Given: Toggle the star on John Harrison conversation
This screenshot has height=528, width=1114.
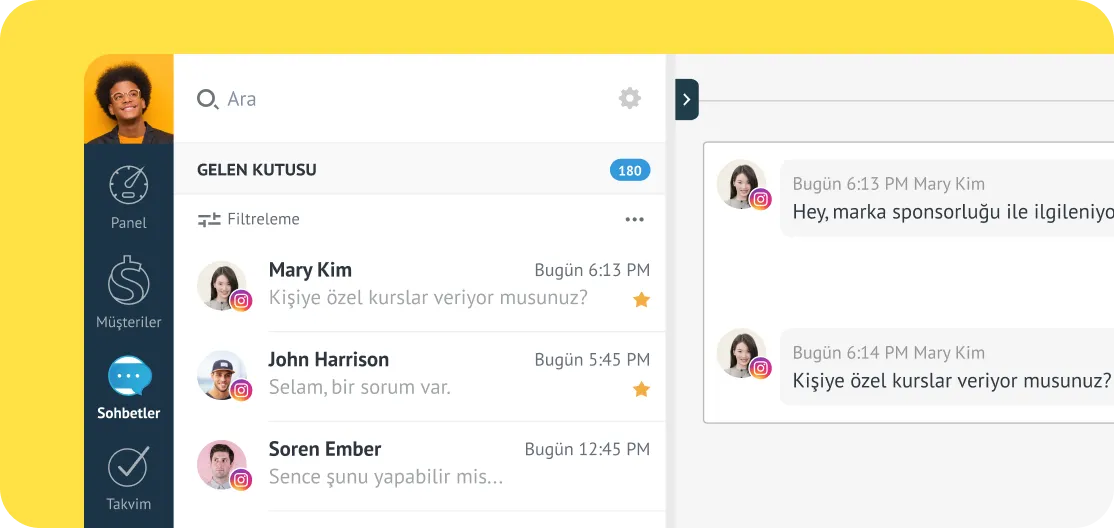Looking at the screenshot, I should [x=641, y=389].
